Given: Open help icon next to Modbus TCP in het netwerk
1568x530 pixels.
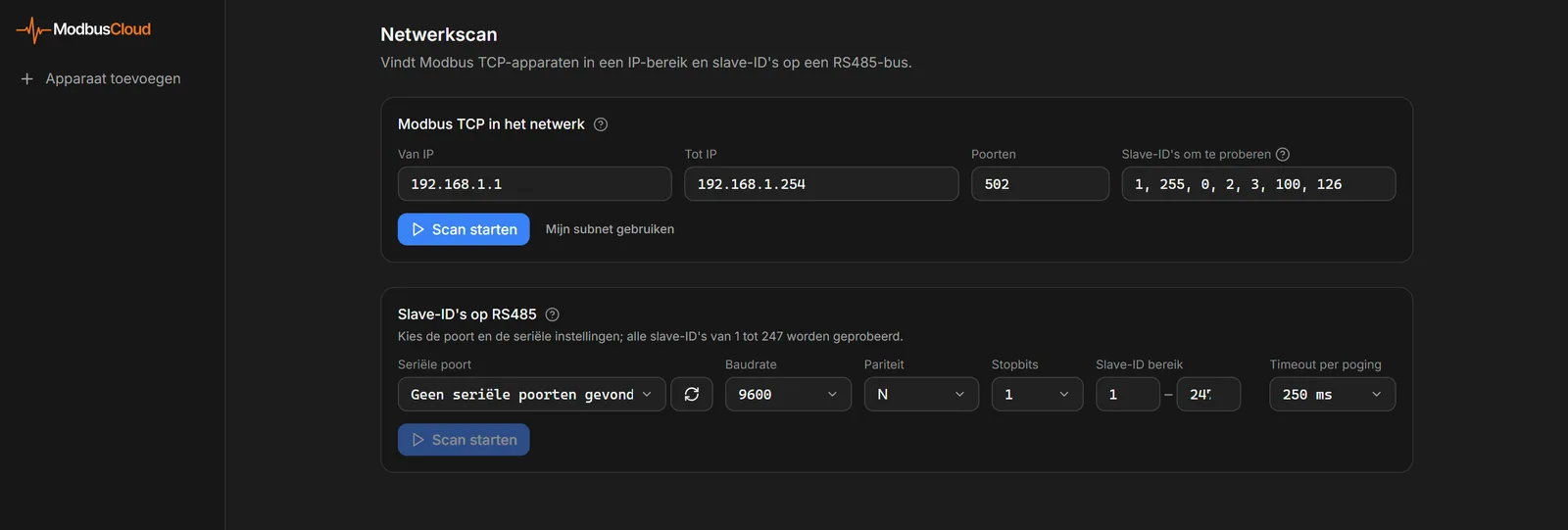Looking at the screenshot, I should click(601, 124).
